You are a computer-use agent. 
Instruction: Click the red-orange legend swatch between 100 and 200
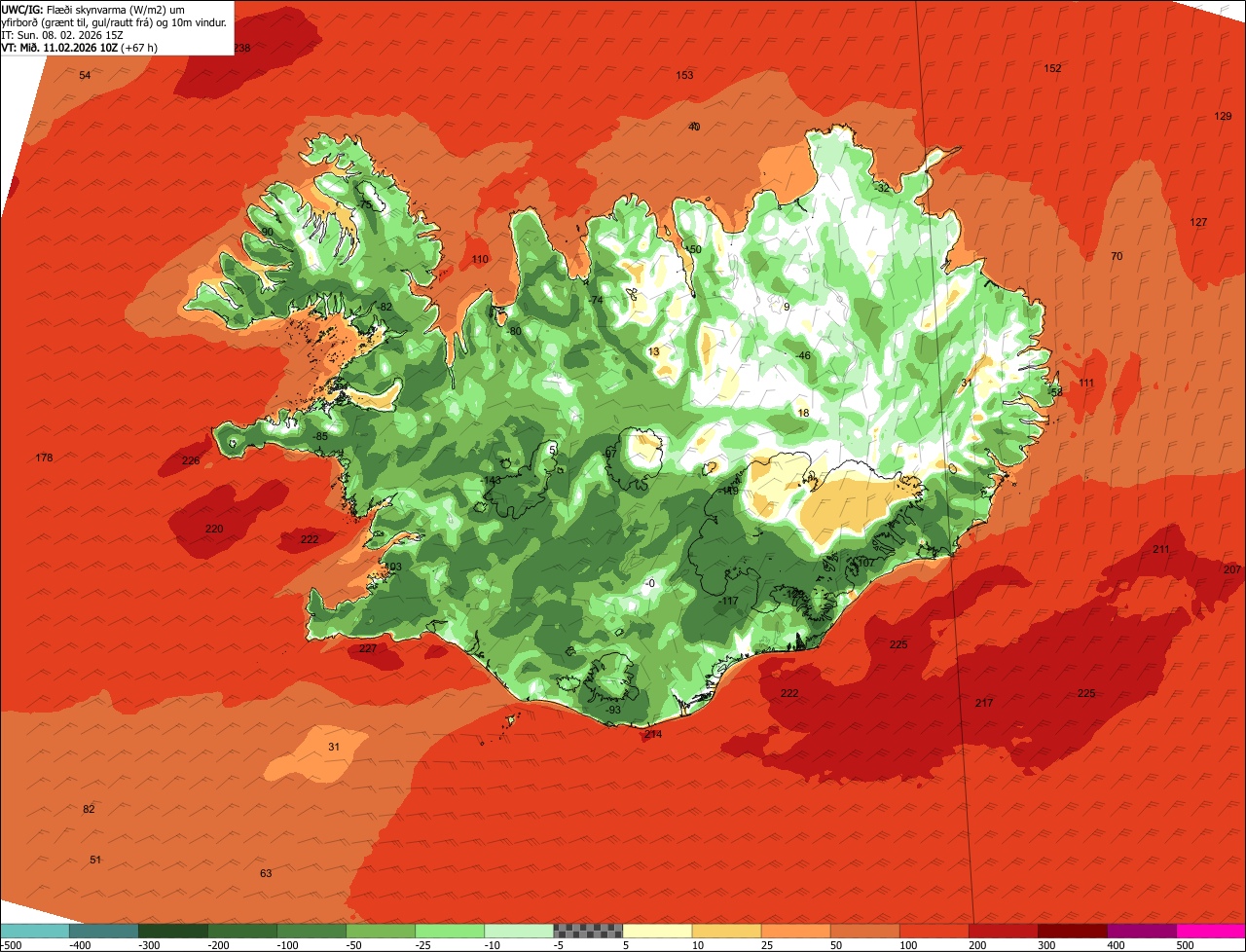click(934, 931)
